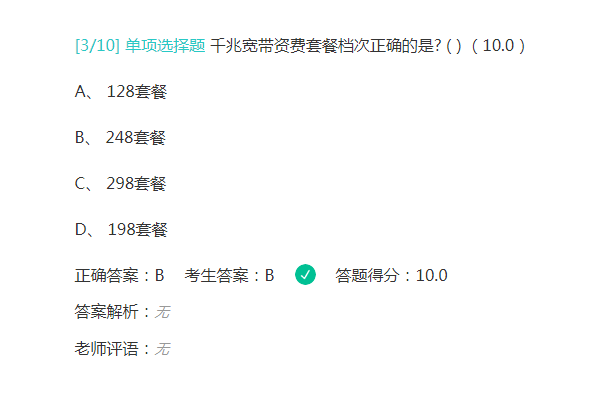The image size is (600, 400).
Task: Select option D 198套餐
Action: pos(121,229)
